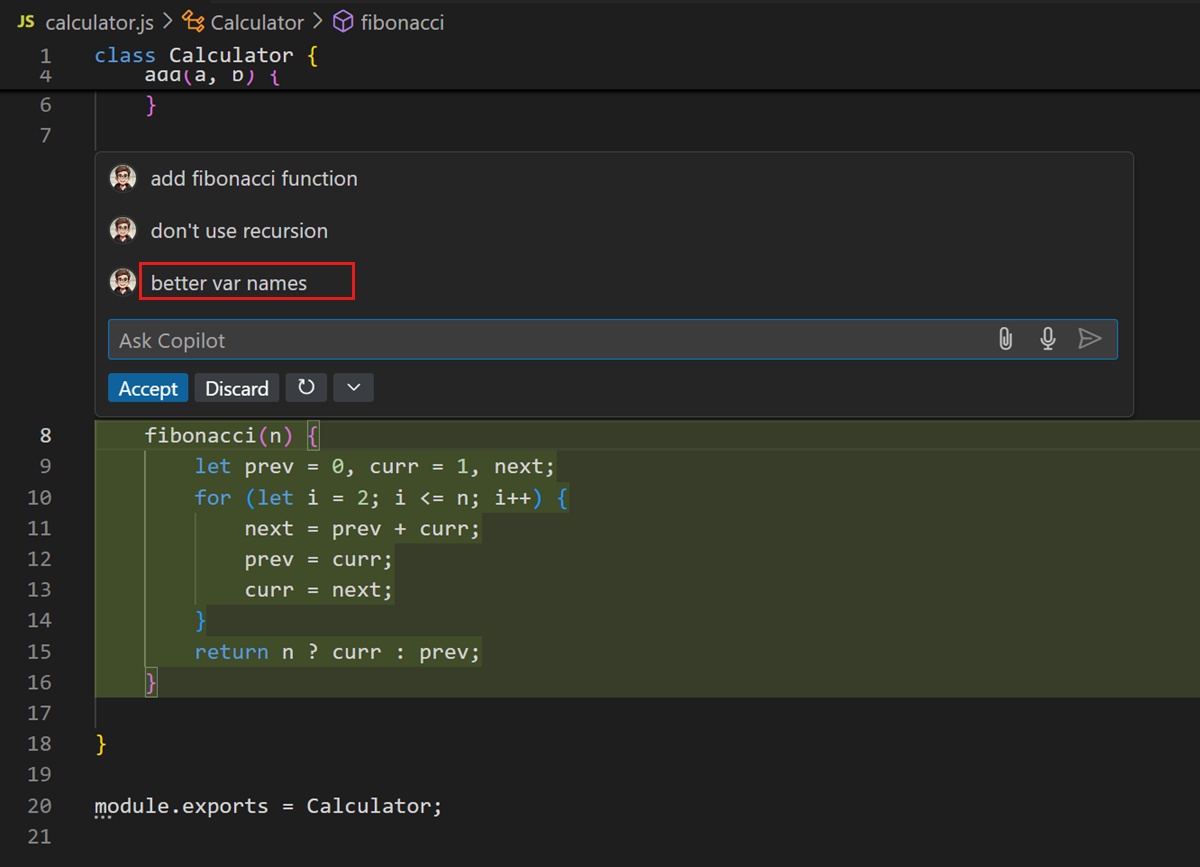Click the Ask Copilot input field
1200x867 pixels.
[400, 339]
